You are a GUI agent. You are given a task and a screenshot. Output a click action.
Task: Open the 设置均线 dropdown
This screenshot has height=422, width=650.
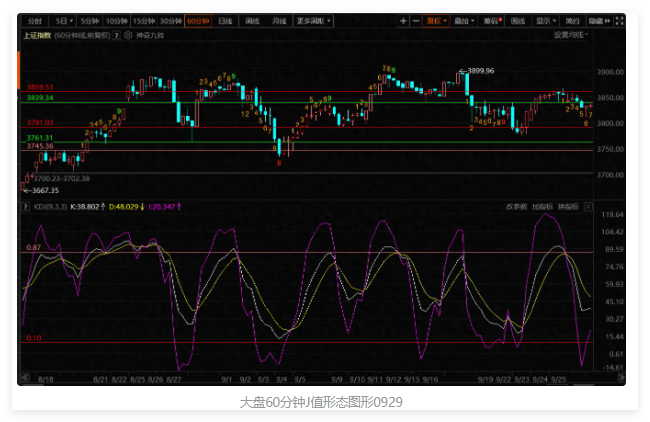pos(571,34)
